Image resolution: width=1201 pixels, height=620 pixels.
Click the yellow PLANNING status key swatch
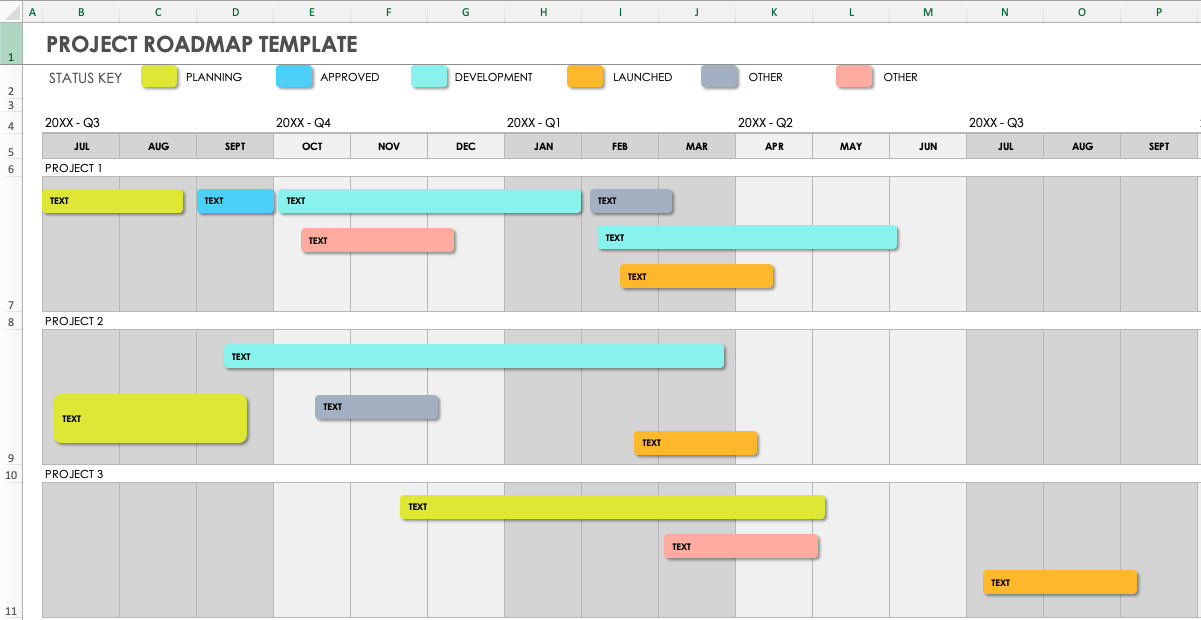[159, 76]
